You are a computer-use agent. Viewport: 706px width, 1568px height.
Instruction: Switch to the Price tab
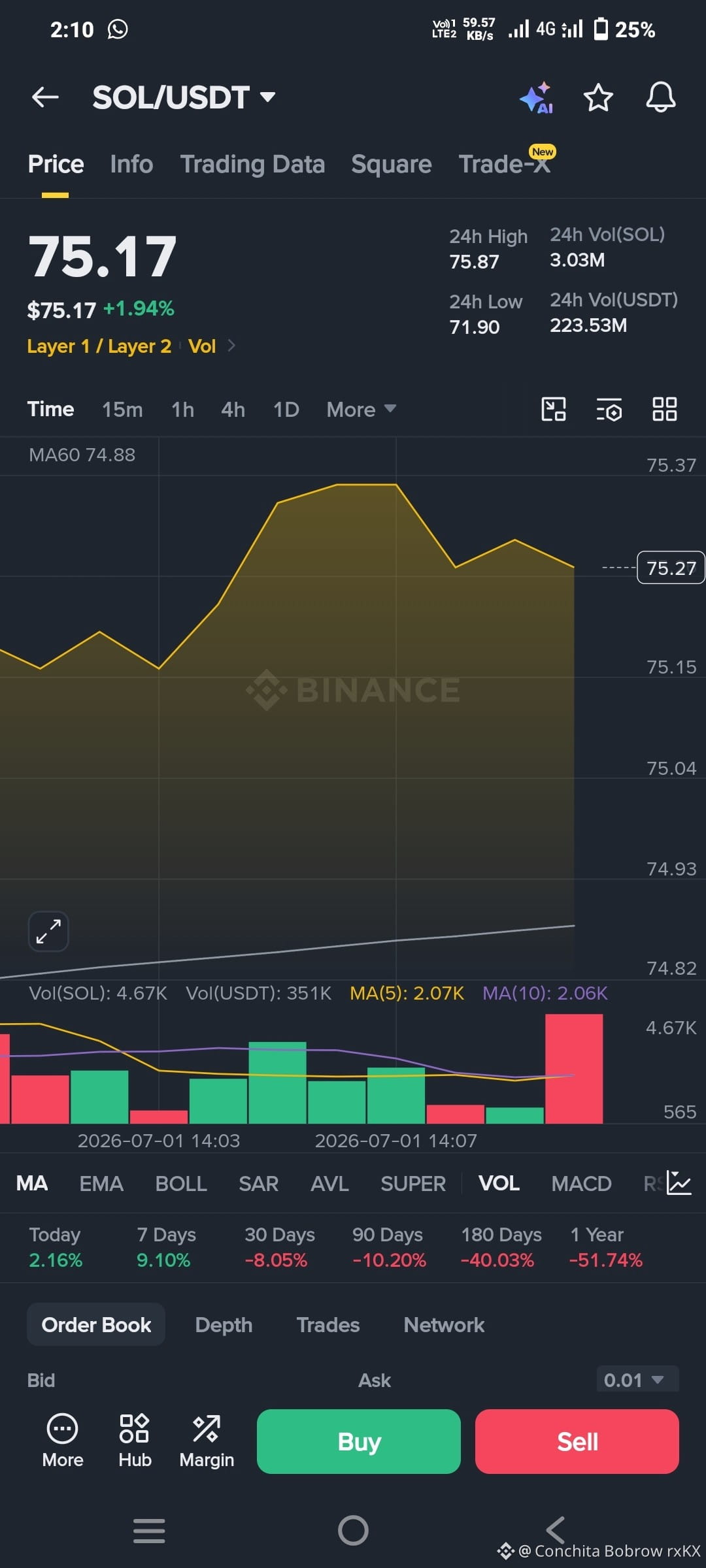click(56, 164)
